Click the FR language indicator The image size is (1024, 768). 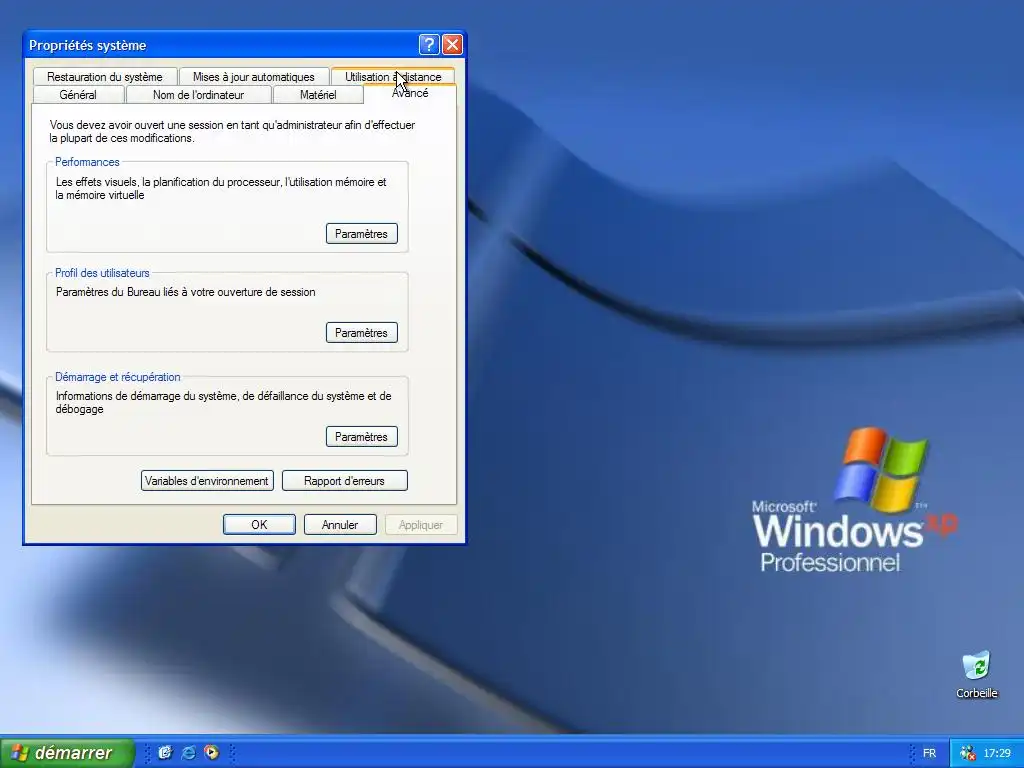click(x=929, y=753)
